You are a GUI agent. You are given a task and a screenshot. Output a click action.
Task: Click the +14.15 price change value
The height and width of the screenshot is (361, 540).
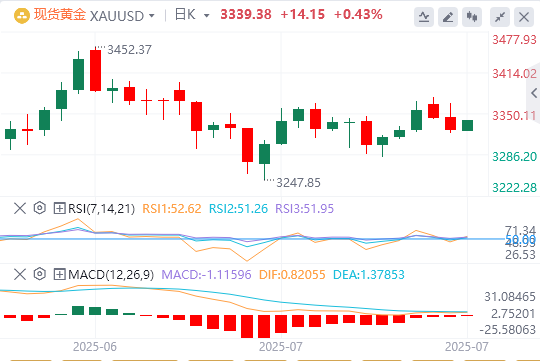point(302,15)
